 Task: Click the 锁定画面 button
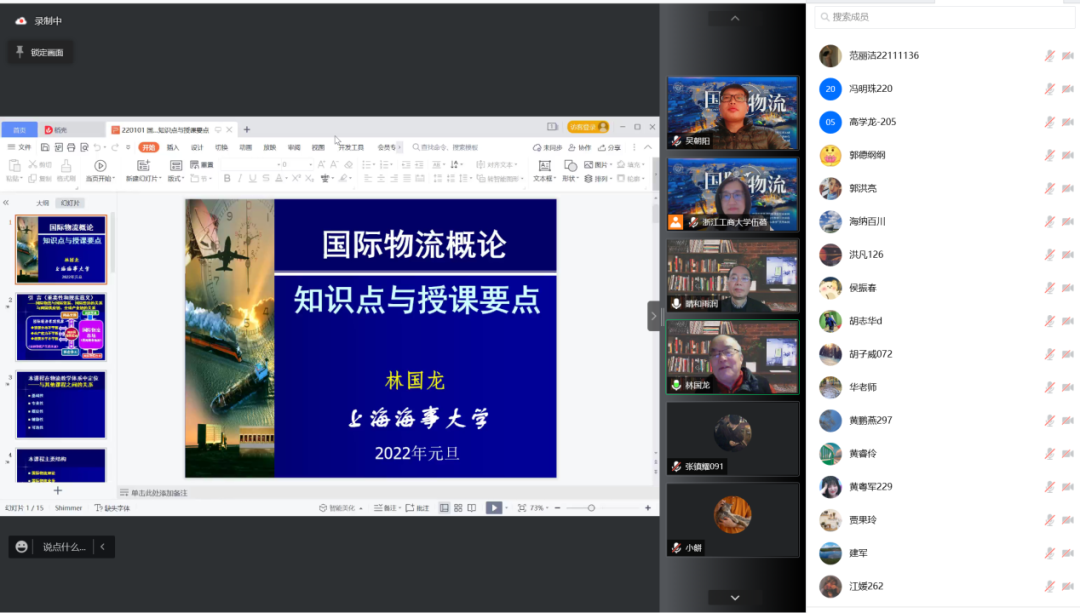click(x=40, y=51)
